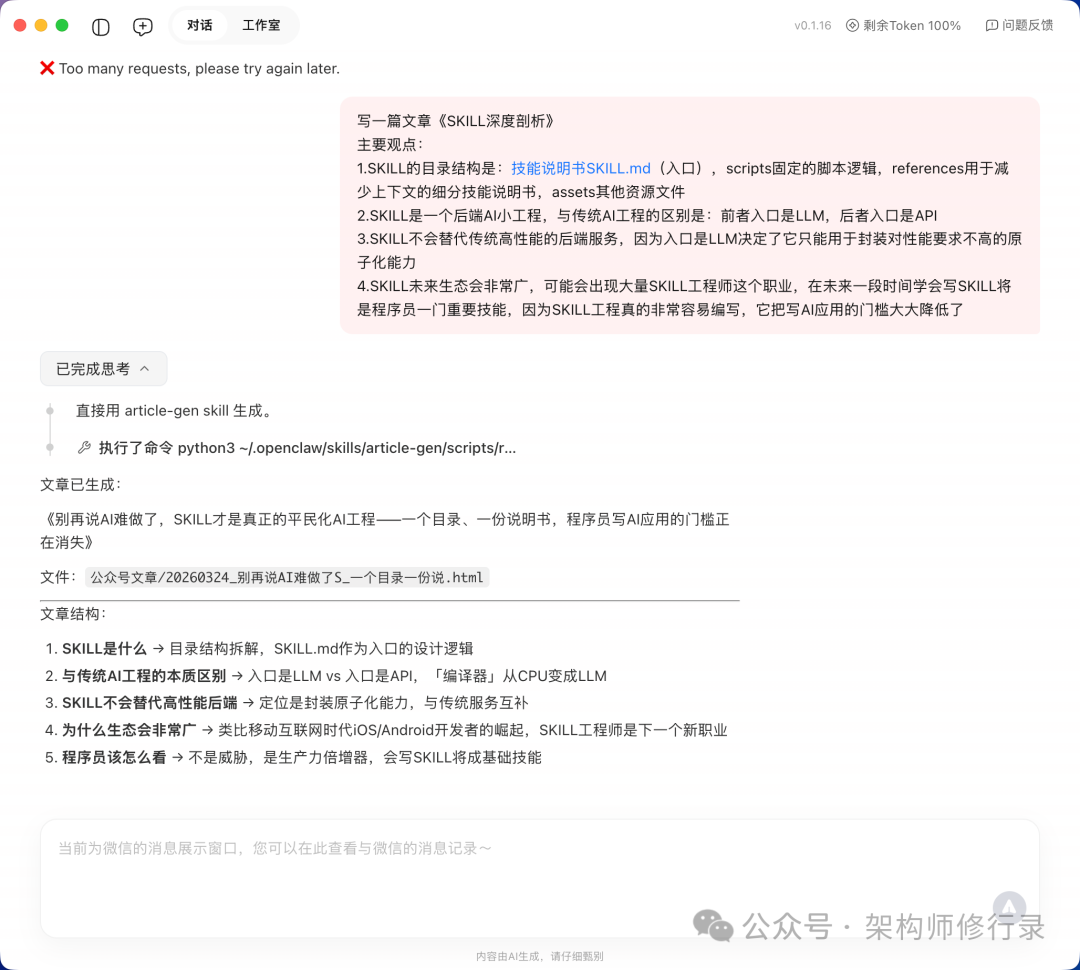Click the green macOS fullscreen window button
Viewport: 1080px width, 970px height.
click(x=62, y=25)
